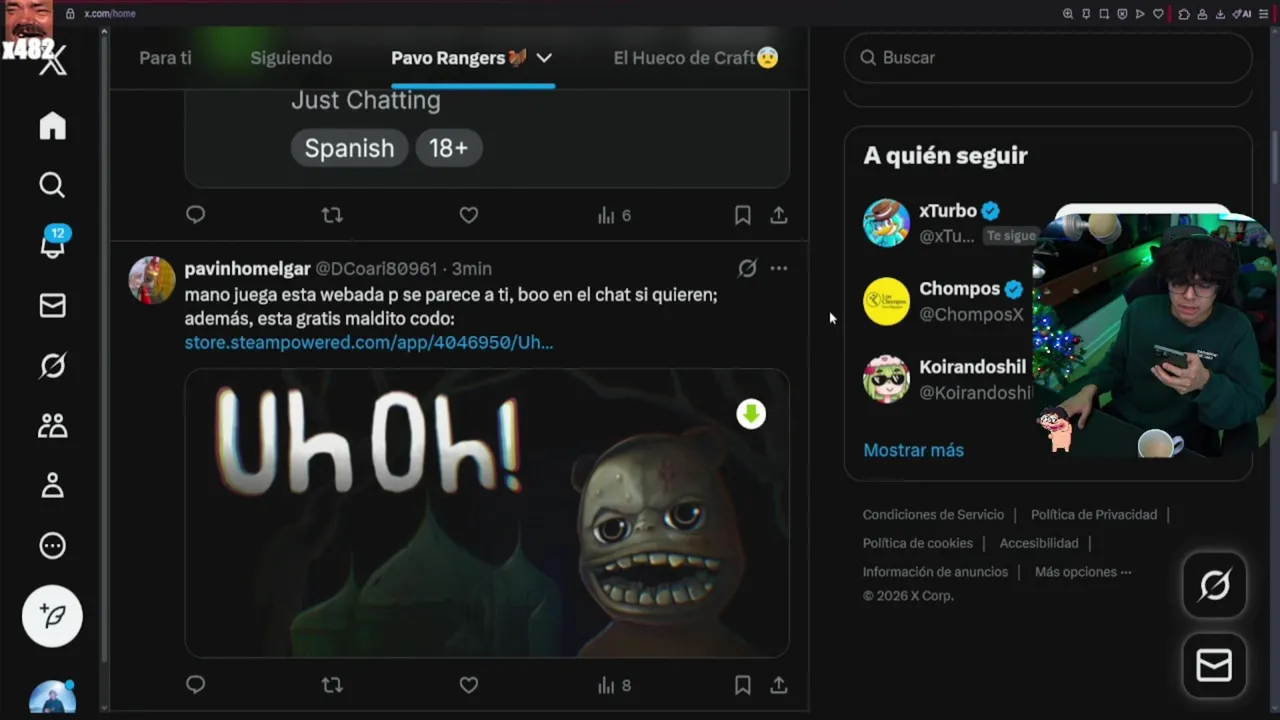Switch to El Hueco de Craft tab

(696, 58)
